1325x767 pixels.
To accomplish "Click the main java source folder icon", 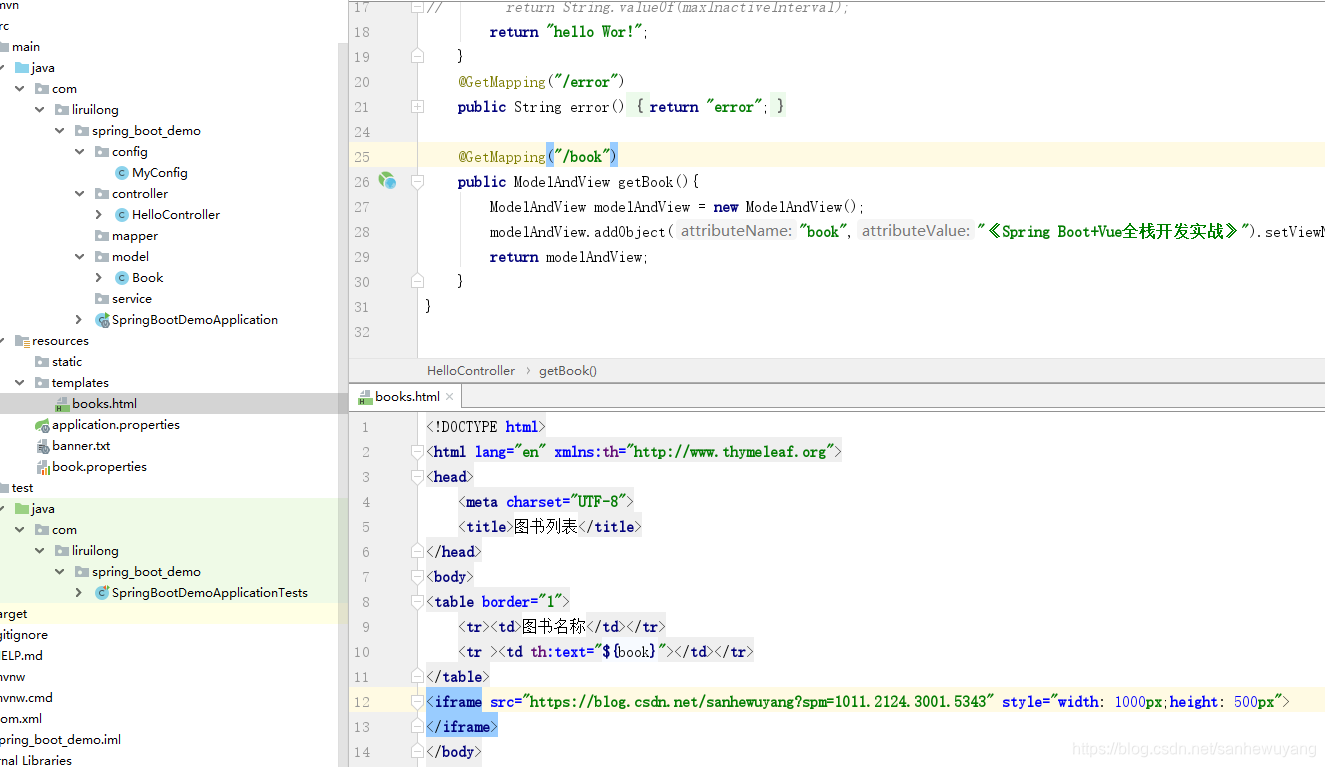I will point(22,68).
